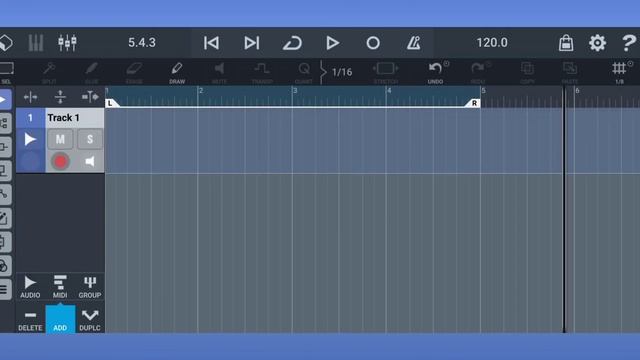Select track number 1

pos(30,118)
